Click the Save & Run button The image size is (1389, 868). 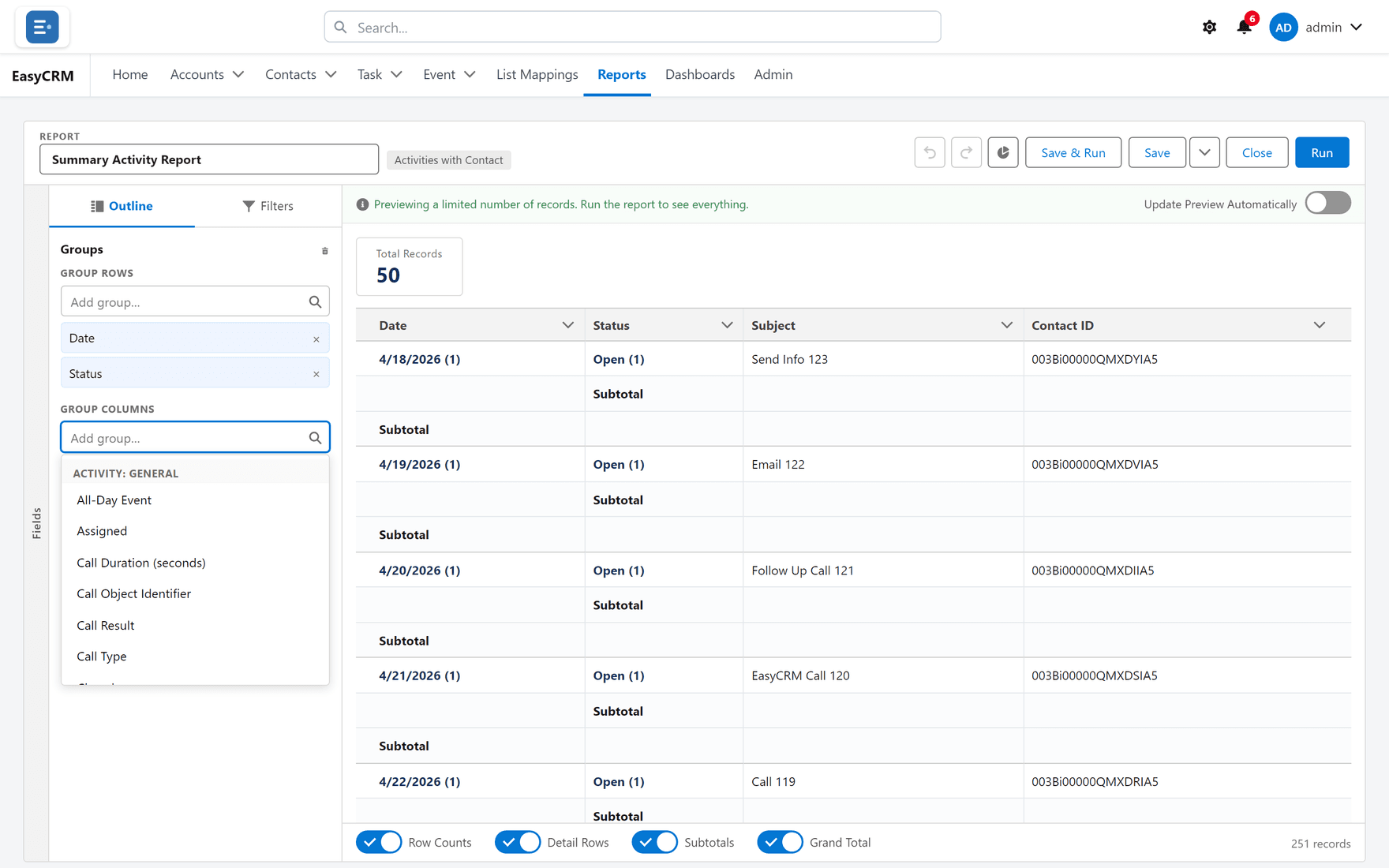[1073, 152]
